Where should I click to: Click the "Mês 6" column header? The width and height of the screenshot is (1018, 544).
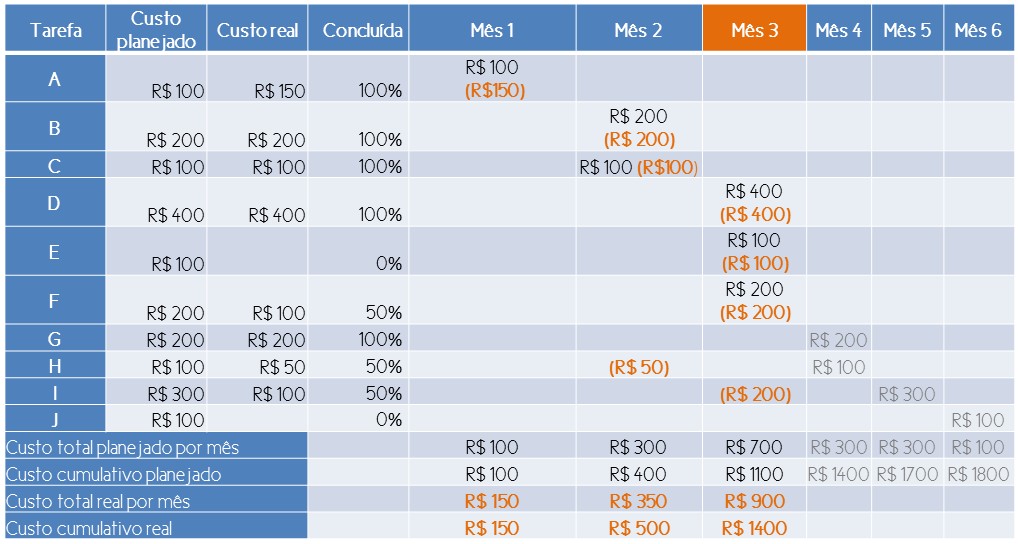coord(977,30)
